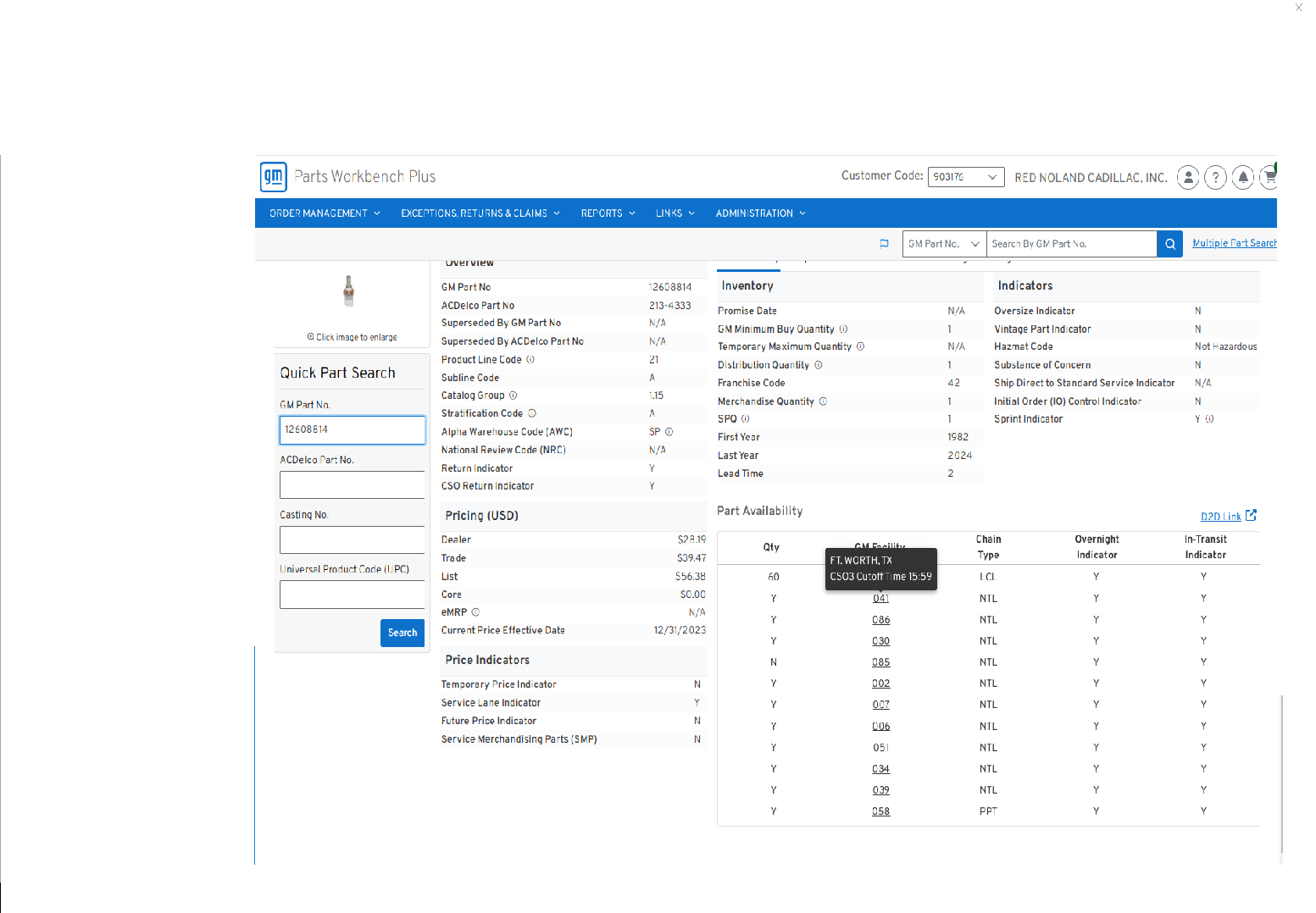Show info for Temporary Maximum Quantity
Viewport: 1316px width, 913px height.
point(860,346)
